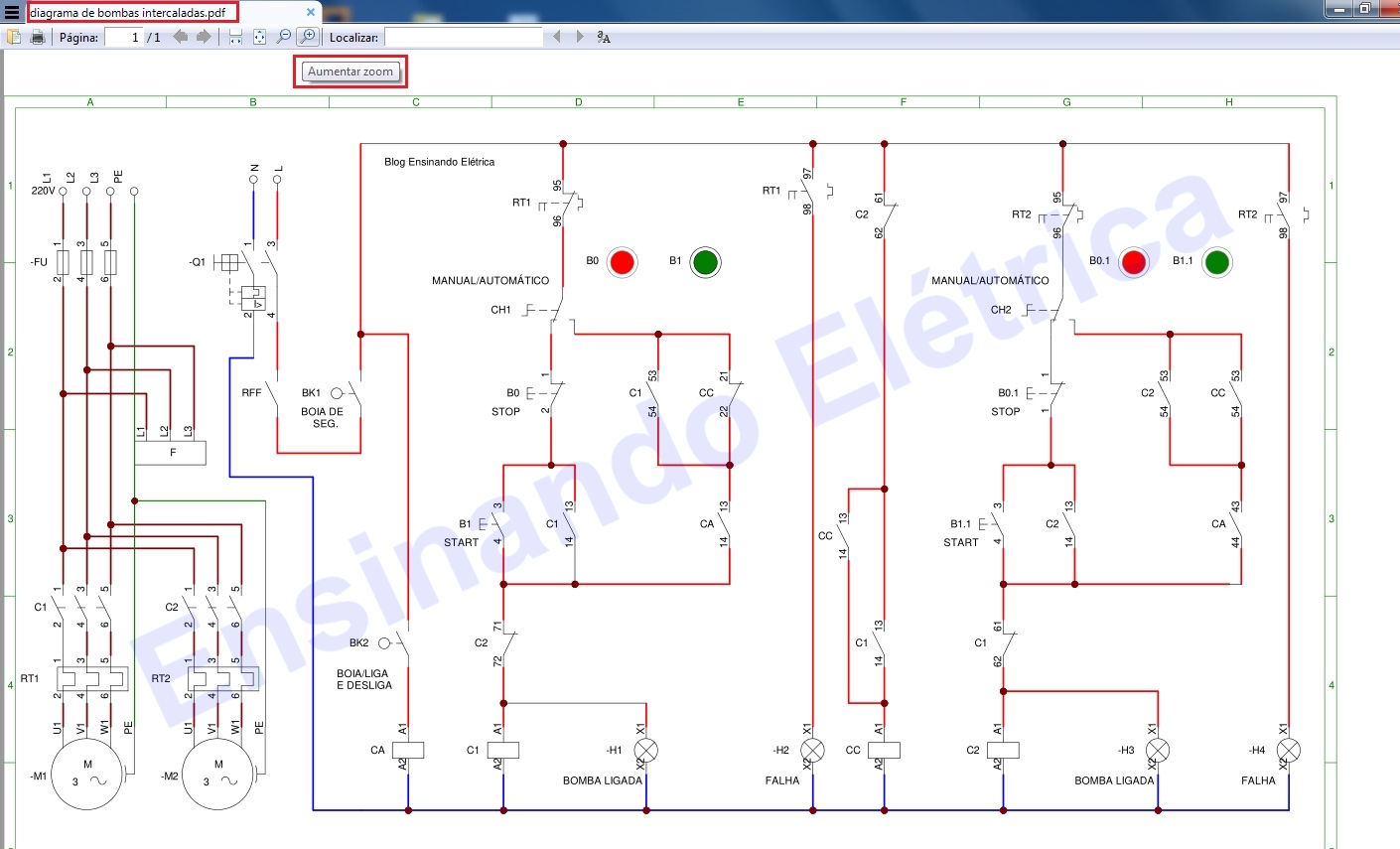
Task: Find the previous search match
Action: 556,36
